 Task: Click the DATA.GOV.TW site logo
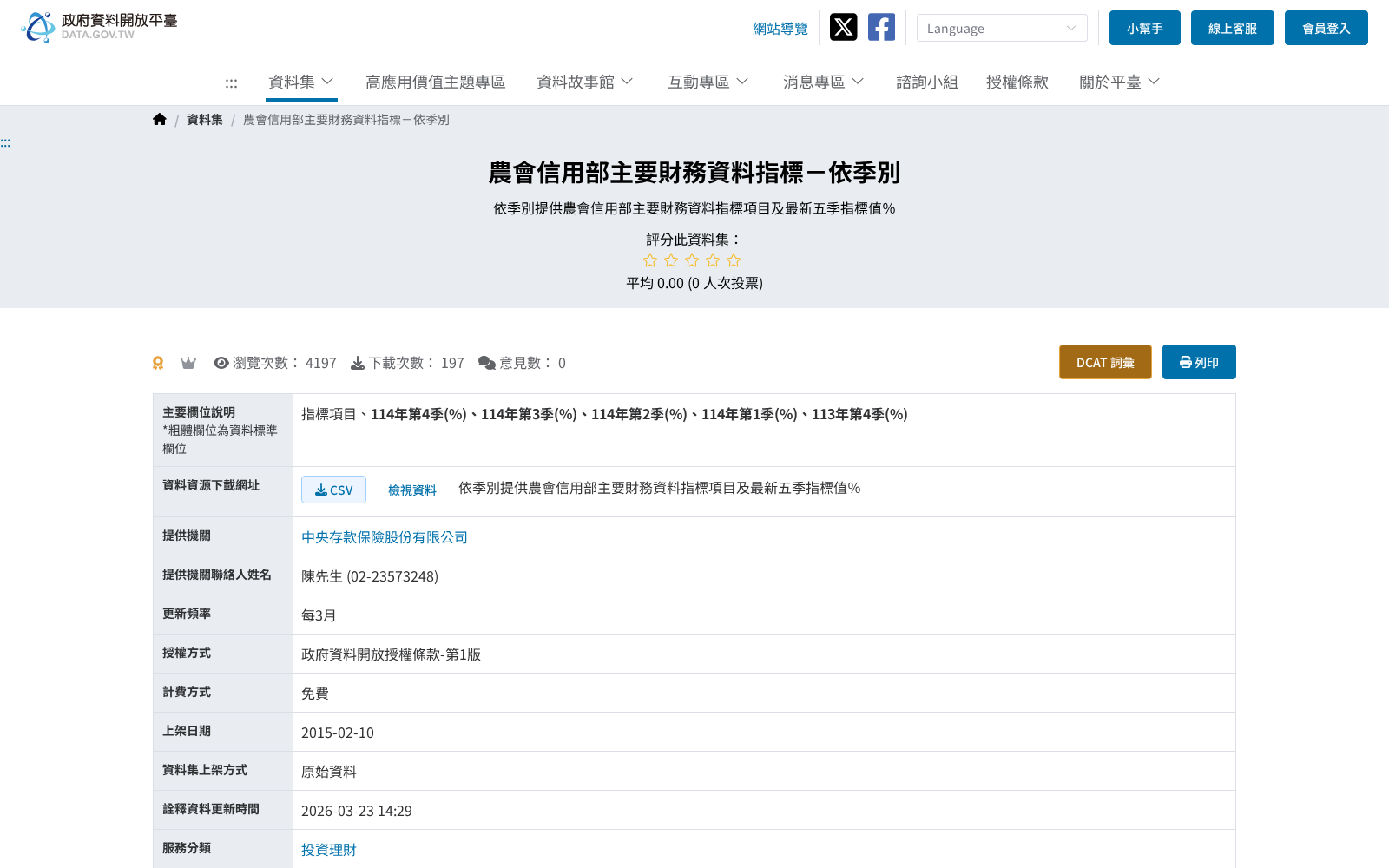click(x=99, y=27)
